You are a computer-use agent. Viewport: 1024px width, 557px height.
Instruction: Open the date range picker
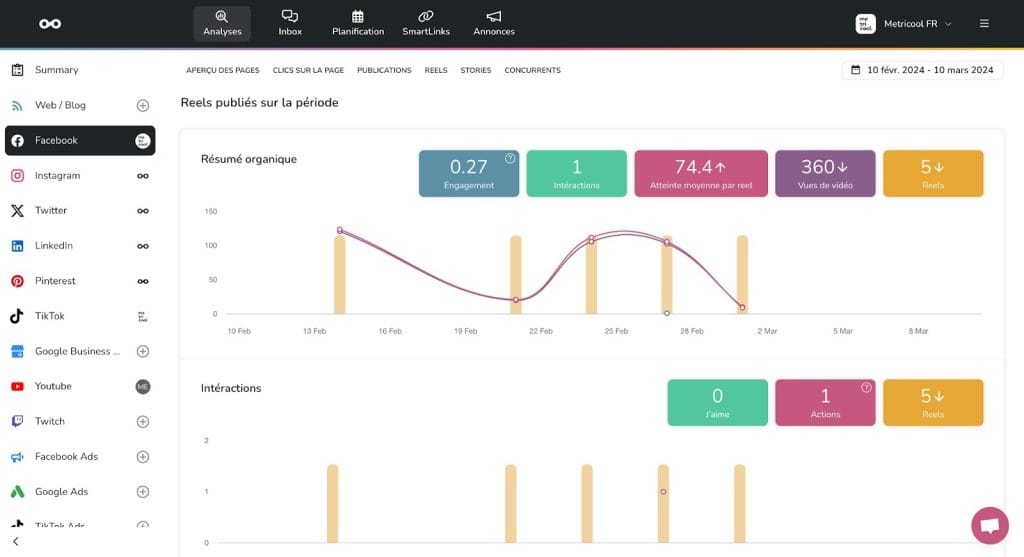pos(922,70)
